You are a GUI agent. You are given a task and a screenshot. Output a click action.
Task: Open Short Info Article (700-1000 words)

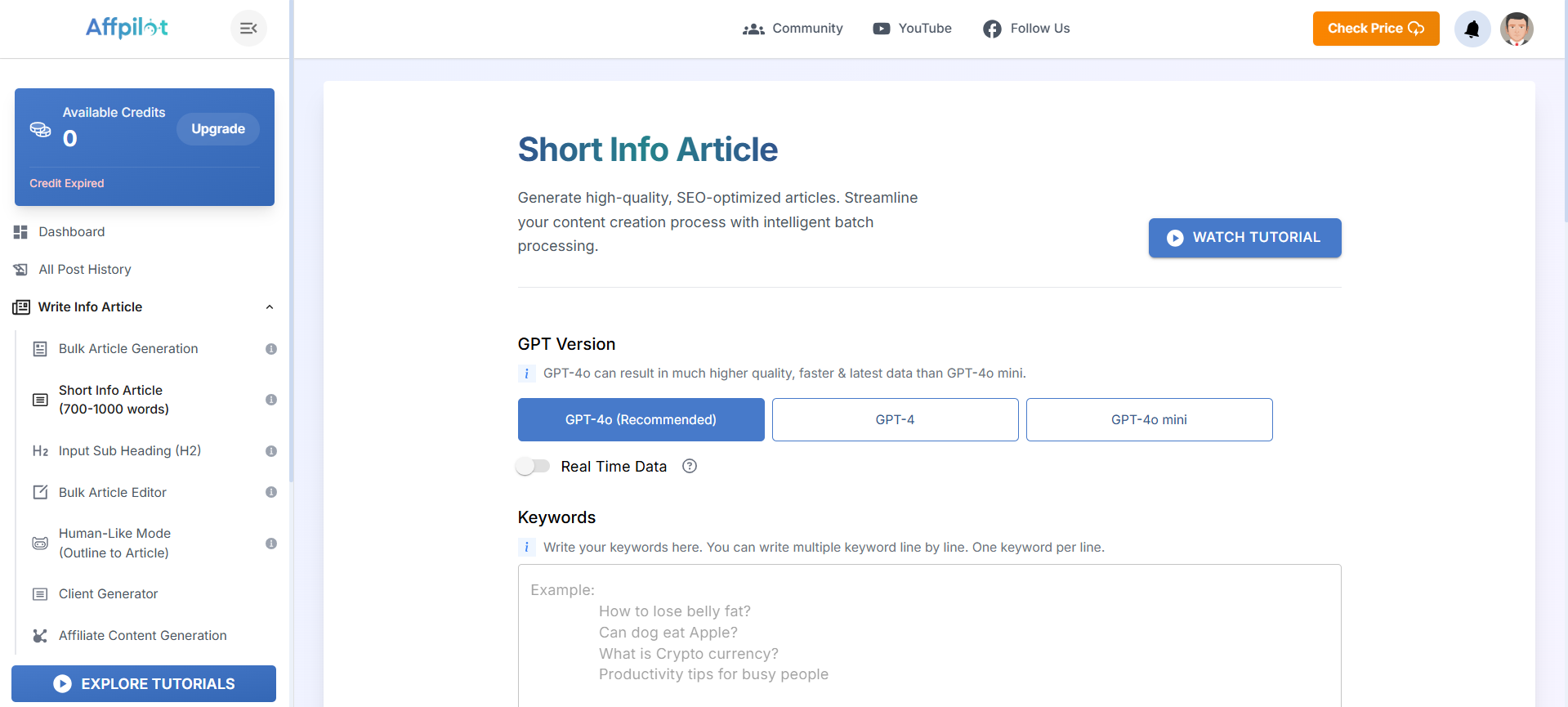(114, 400)
